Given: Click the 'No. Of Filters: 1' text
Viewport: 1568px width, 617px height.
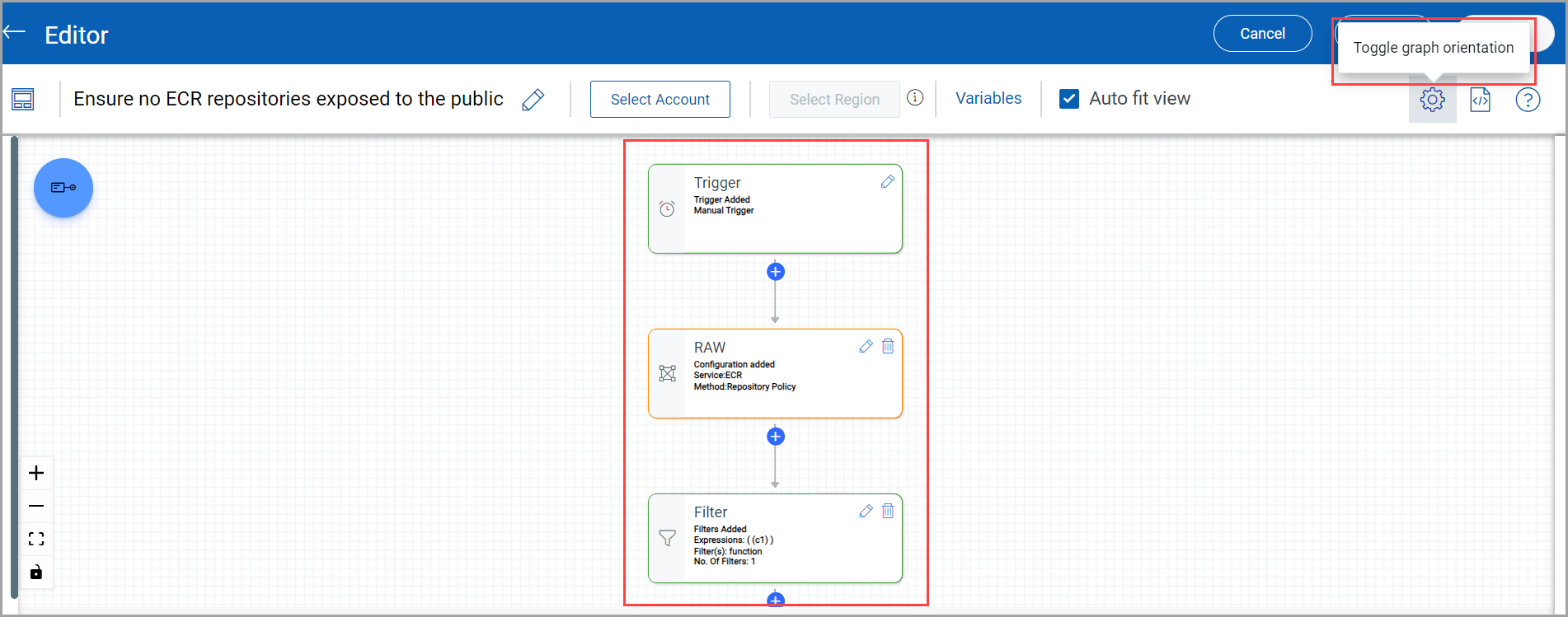Looking at the screenshot, I should pos(725,562).
